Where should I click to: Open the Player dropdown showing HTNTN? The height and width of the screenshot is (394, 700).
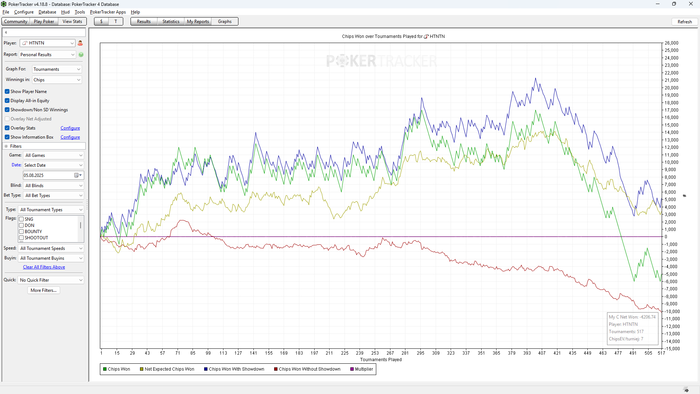coord(47,43)
